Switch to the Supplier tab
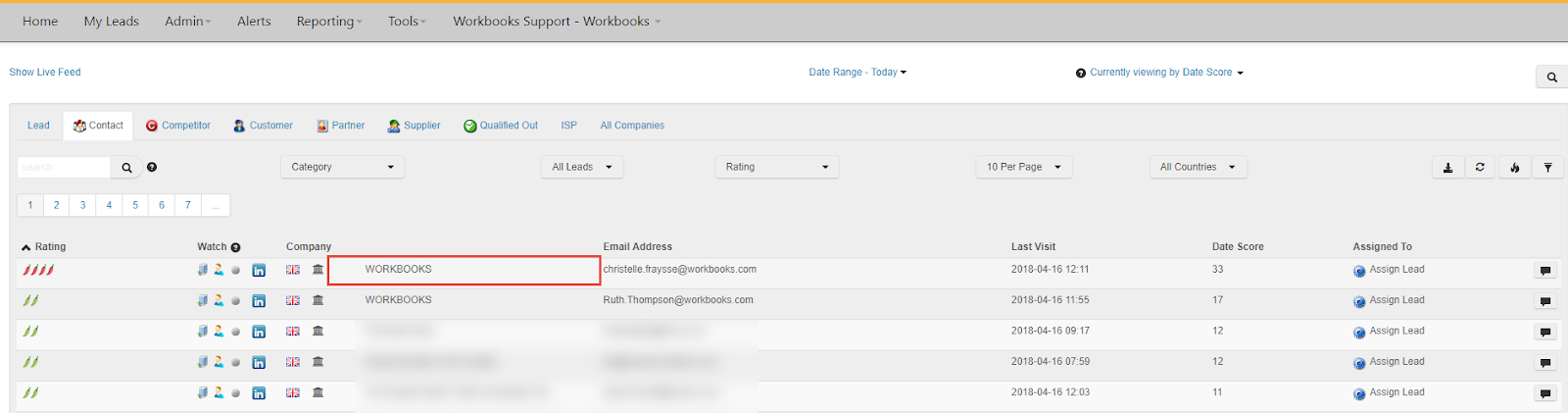 [x=414, y=126]
